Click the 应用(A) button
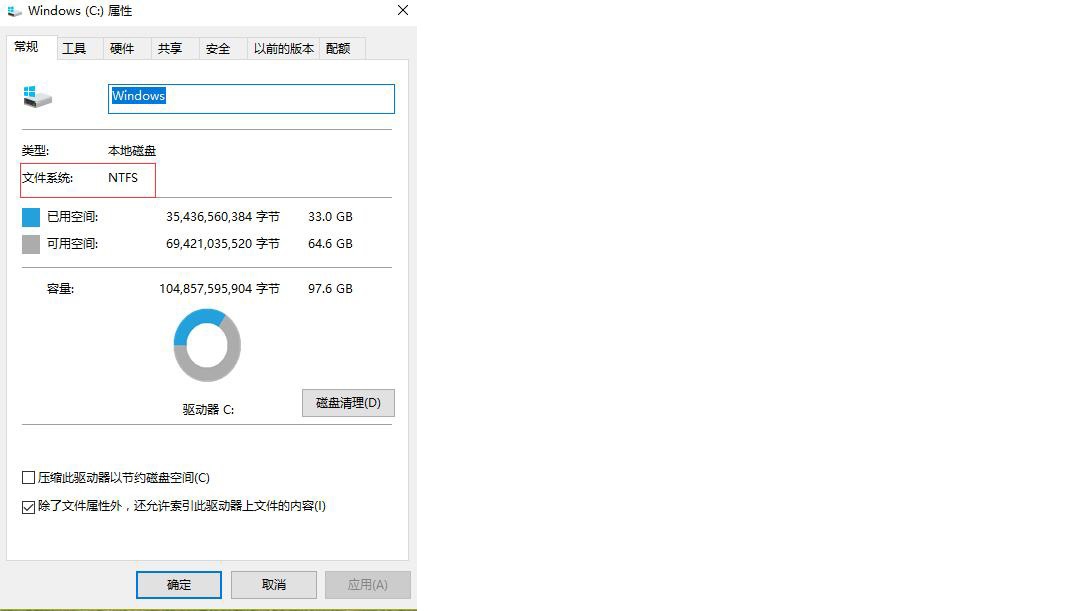The width and height of the screenshot is (1083, 611). click(x=367, y=585)
